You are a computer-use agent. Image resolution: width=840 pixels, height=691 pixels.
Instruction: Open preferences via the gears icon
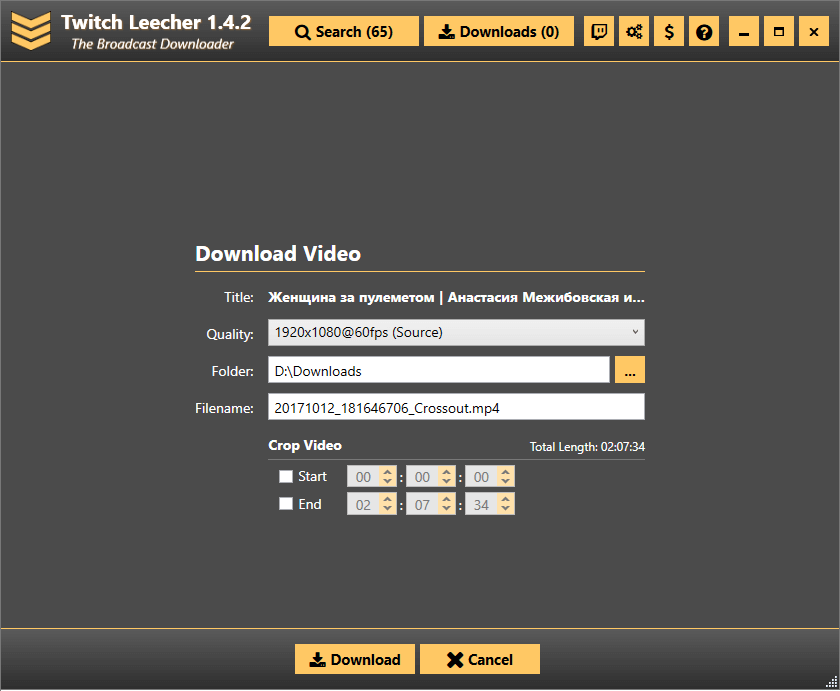click(x=633, y=31)
